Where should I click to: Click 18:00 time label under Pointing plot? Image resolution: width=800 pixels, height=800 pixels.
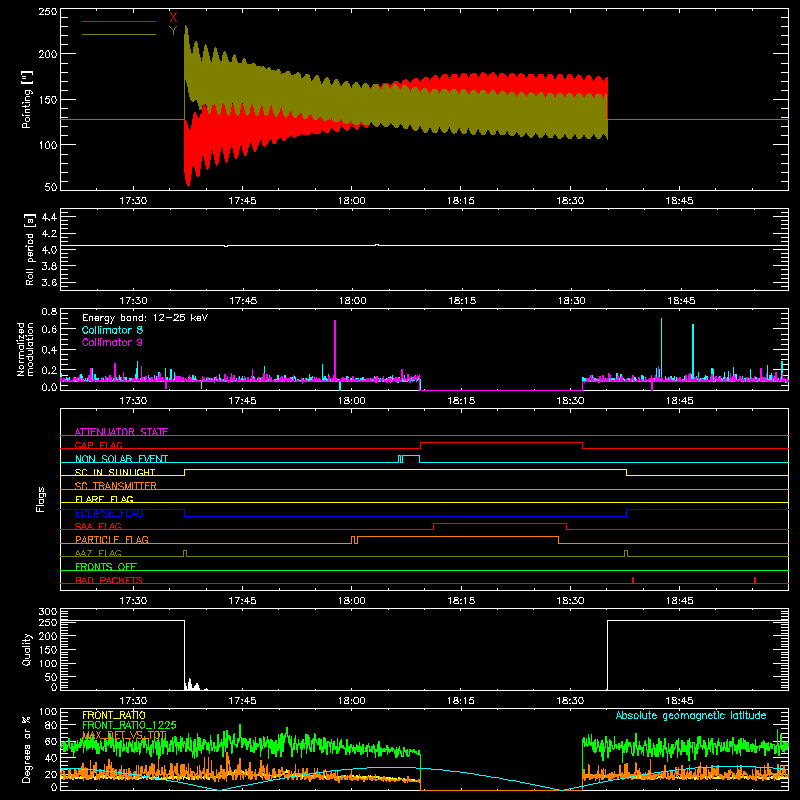tap(352, 201)
